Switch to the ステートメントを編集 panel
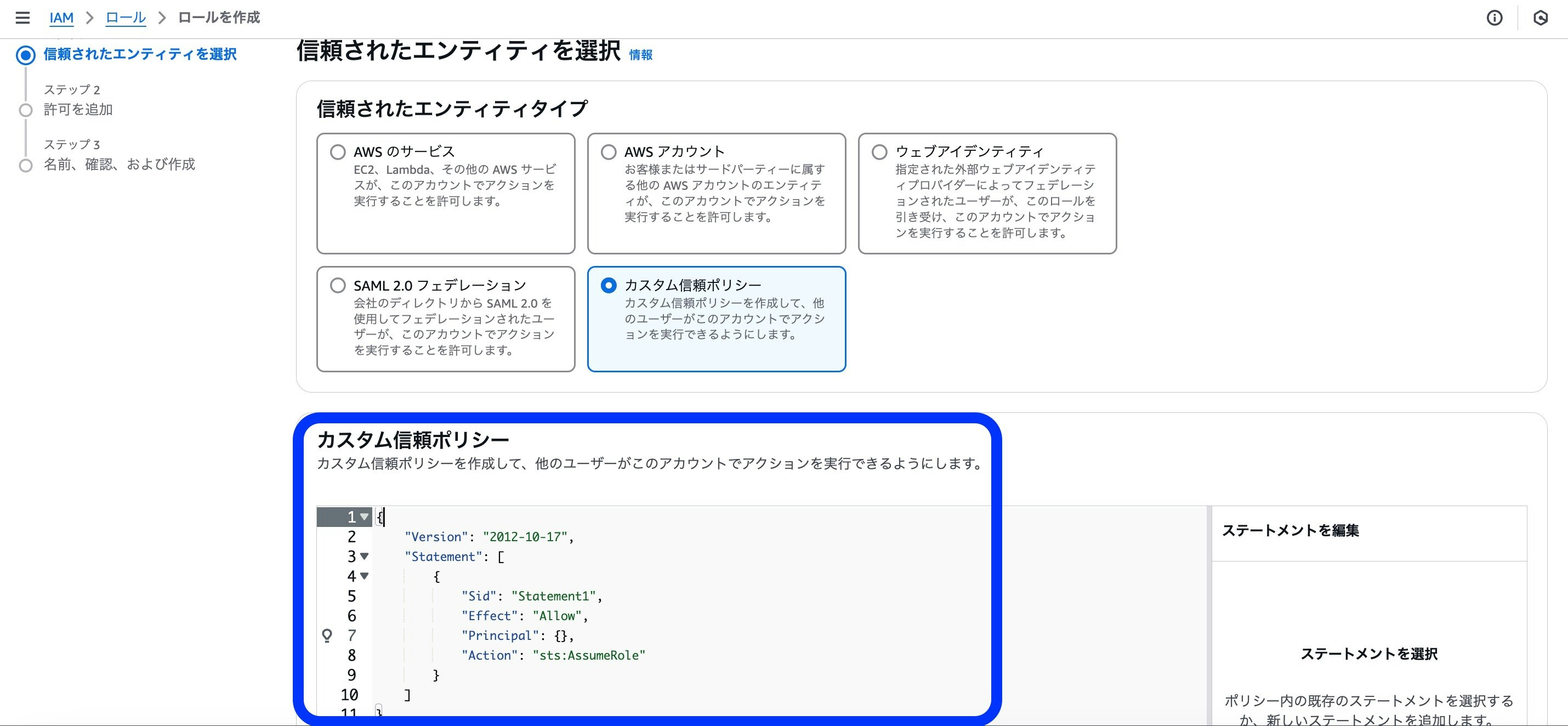Screen dimensions: 1568x726 tap(1291, 530)
